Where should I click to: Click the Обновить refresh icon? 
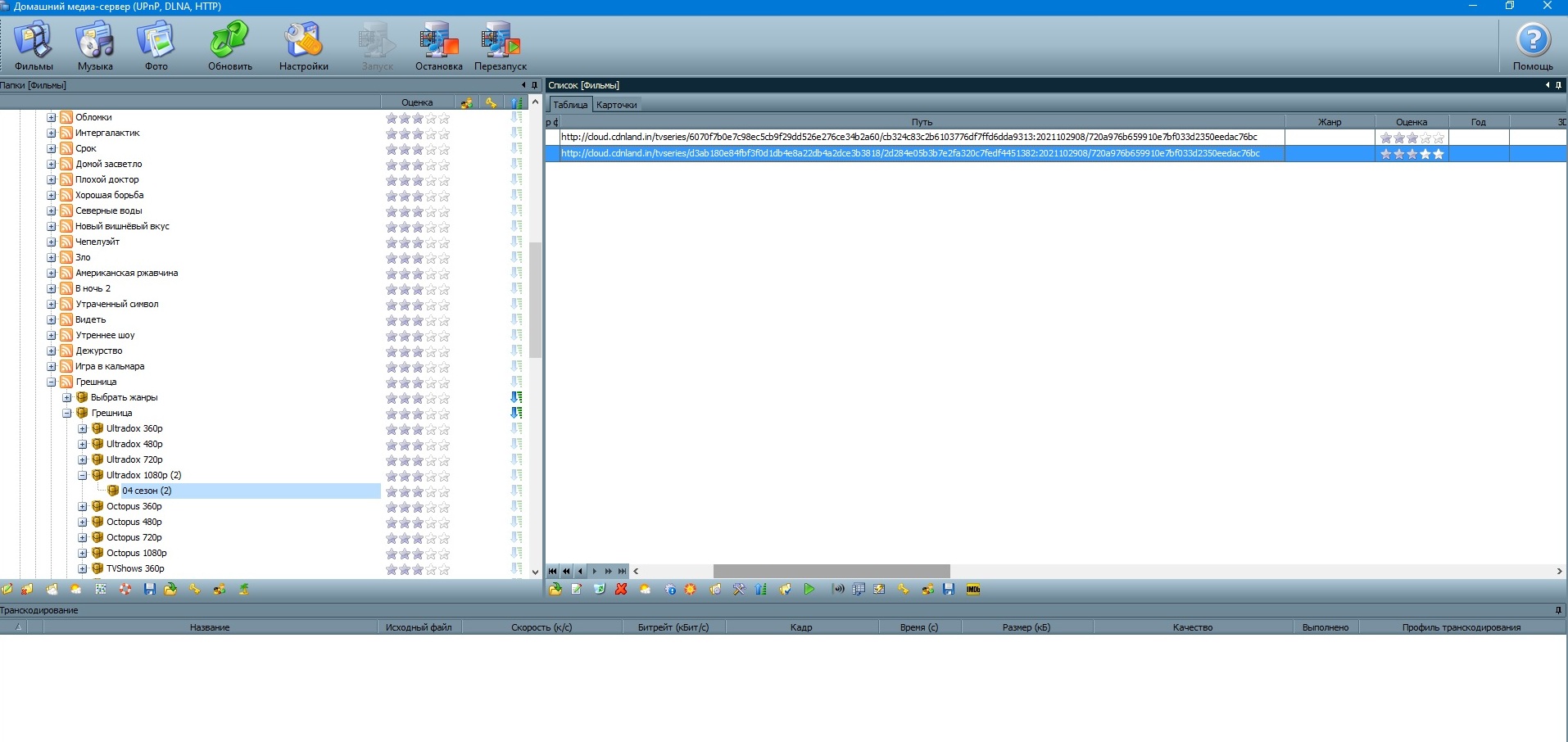[x=229, y=47]
